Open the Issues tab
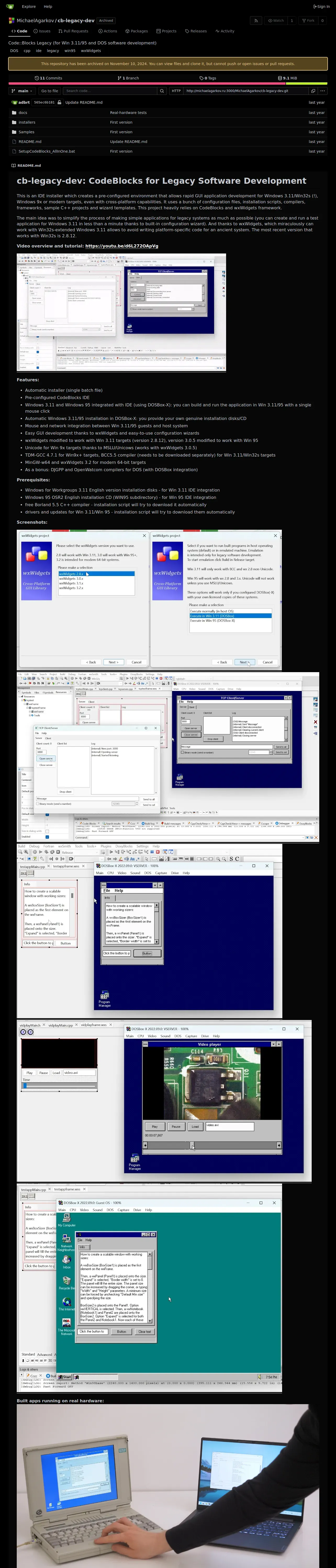 (x=42, y=31)
